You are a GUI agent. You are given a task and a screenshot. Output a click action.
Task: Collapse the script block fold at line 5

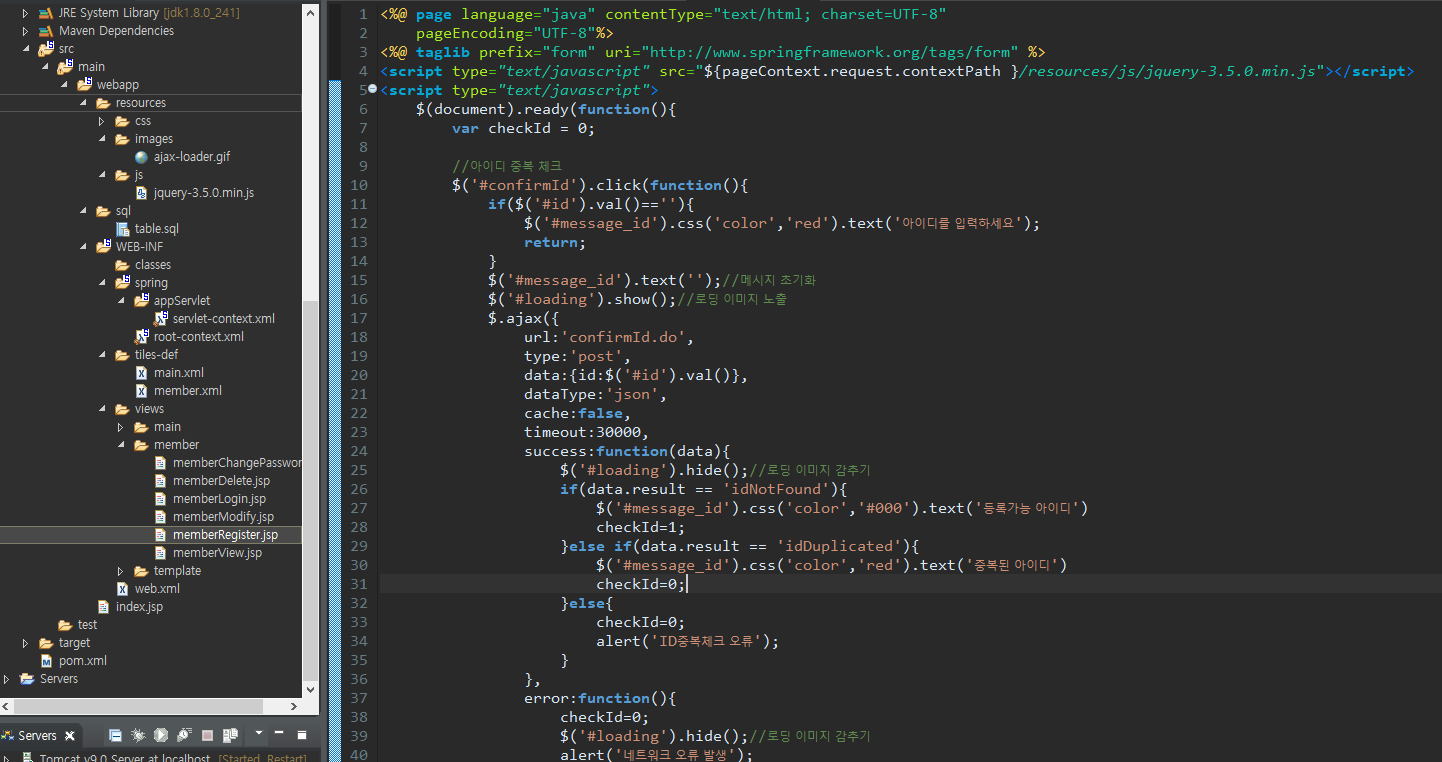click(373, 90)
